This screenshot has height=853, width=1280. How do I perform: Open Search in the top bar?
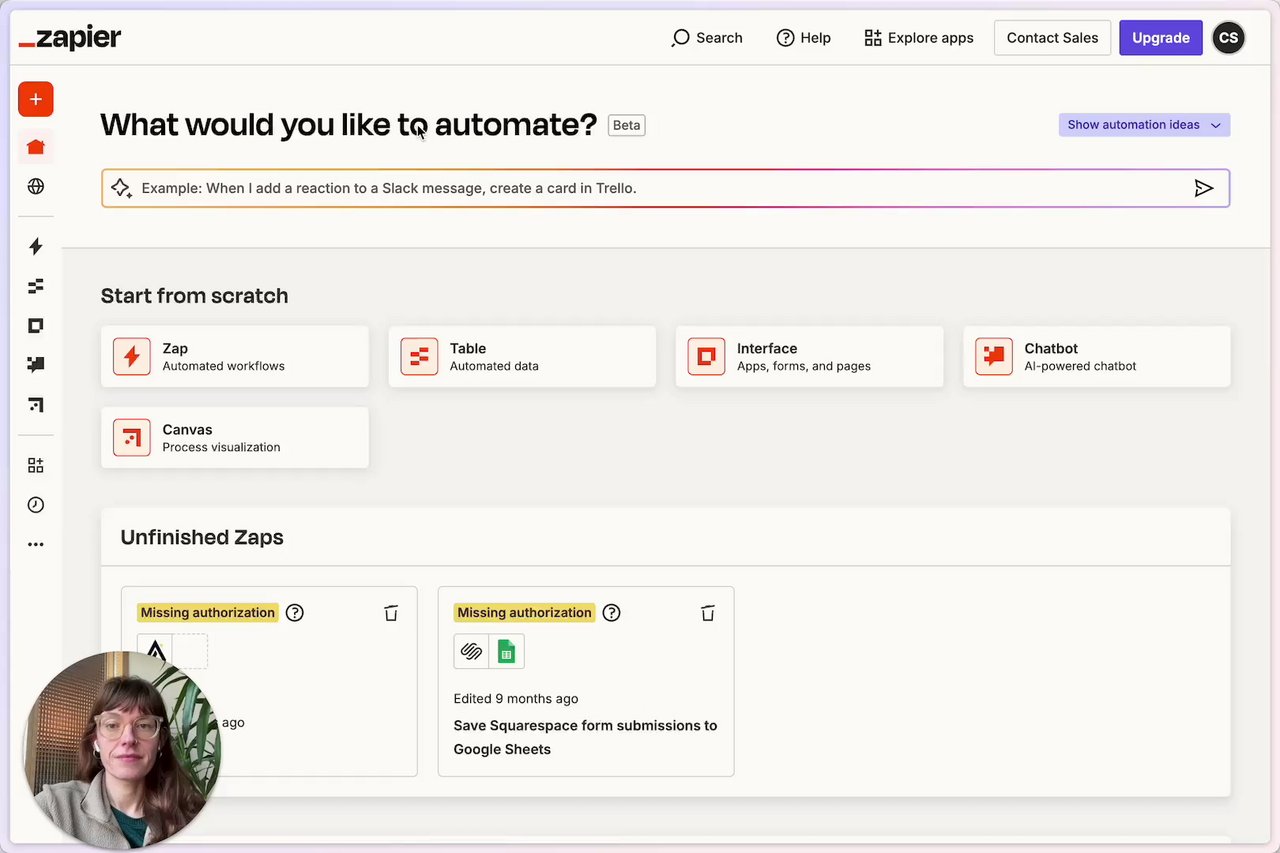click(707, 38)
